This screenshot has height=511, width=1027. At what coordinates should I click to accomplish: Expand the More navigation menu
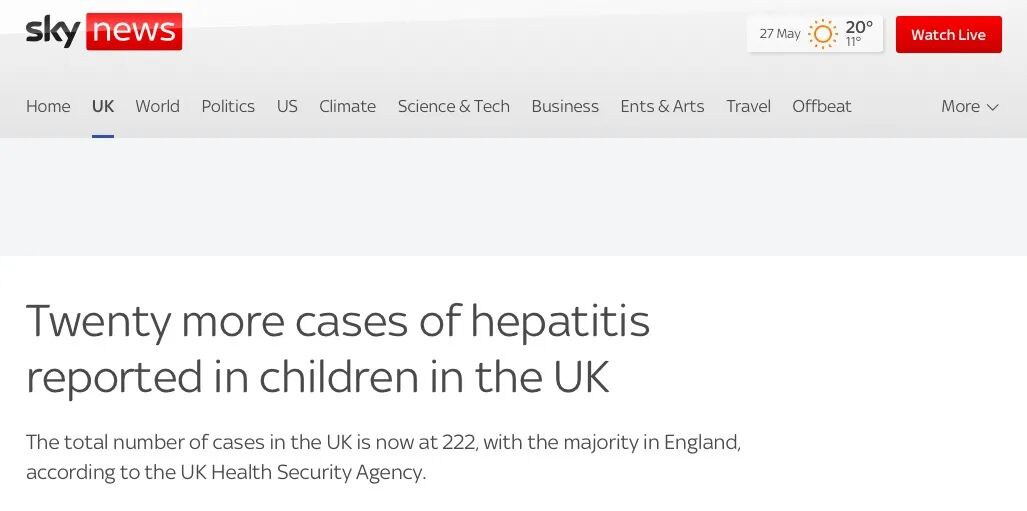[x=969, y=106]
